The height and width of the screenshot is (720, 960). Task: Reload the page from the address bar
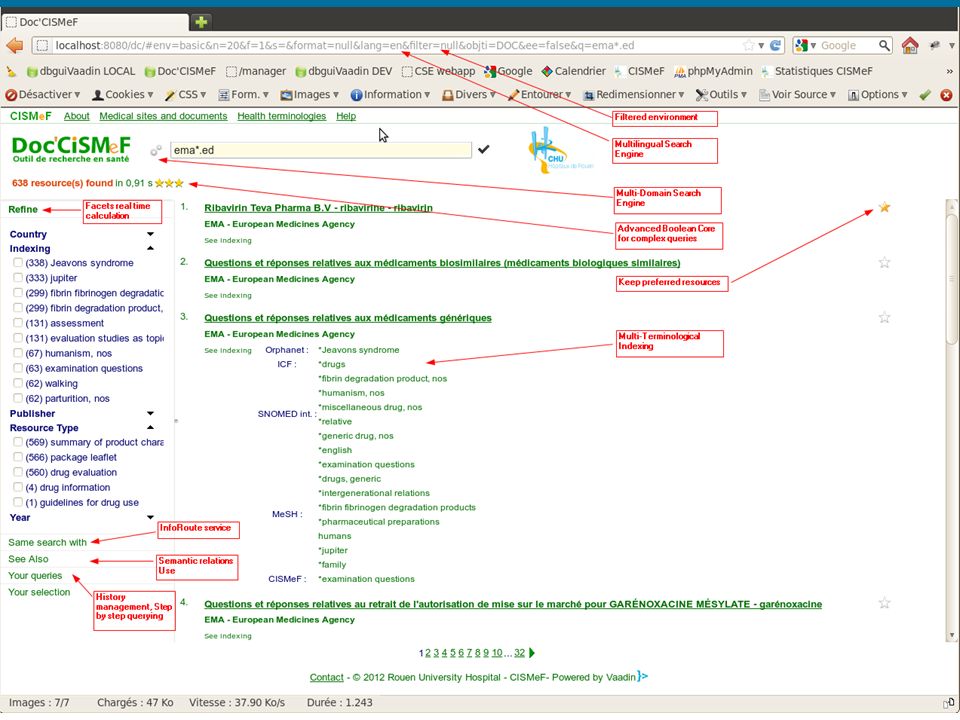pyautogui.click(x=776, y=45)
